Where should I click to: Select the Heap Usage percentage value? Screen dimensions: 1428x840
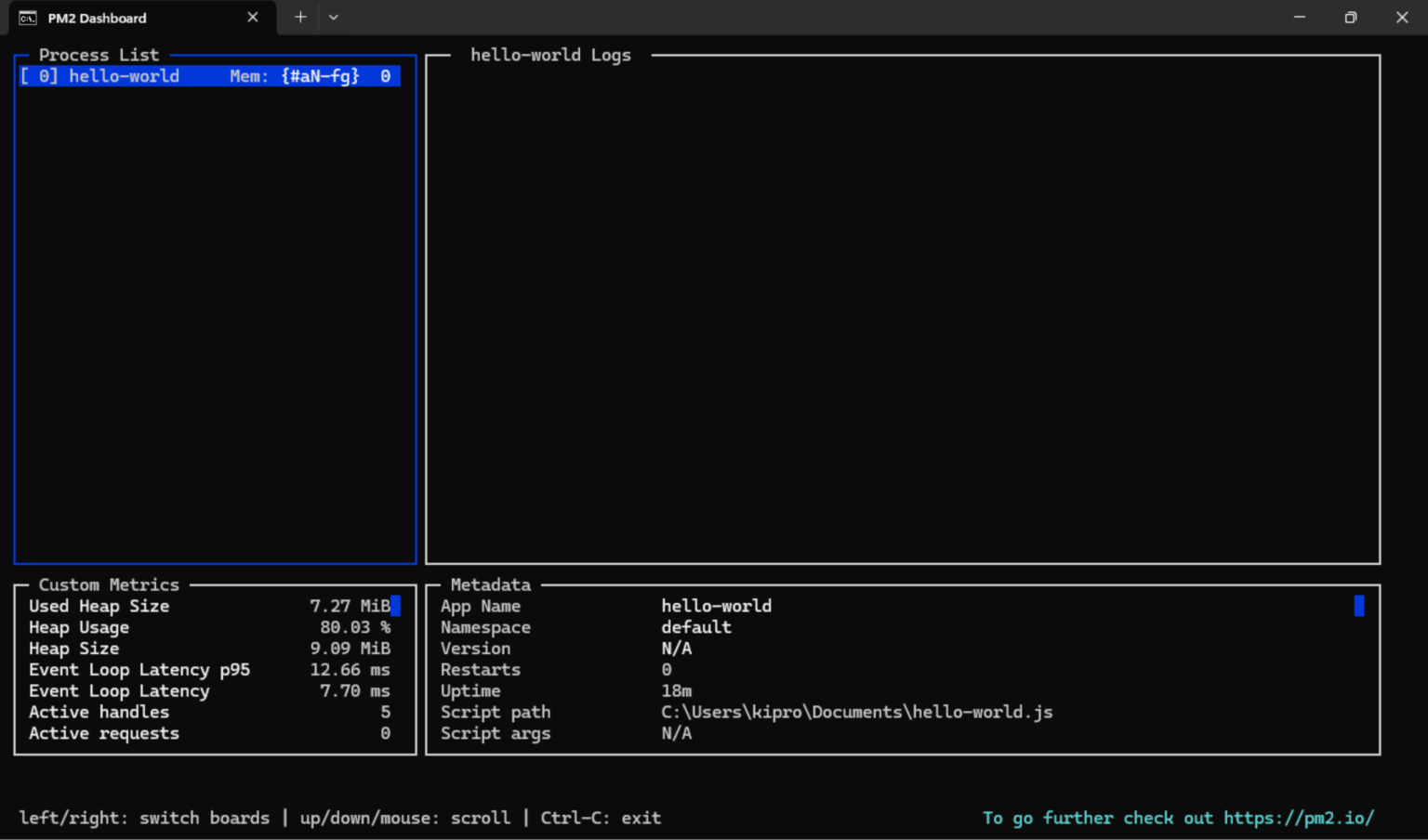coord(355,627)
